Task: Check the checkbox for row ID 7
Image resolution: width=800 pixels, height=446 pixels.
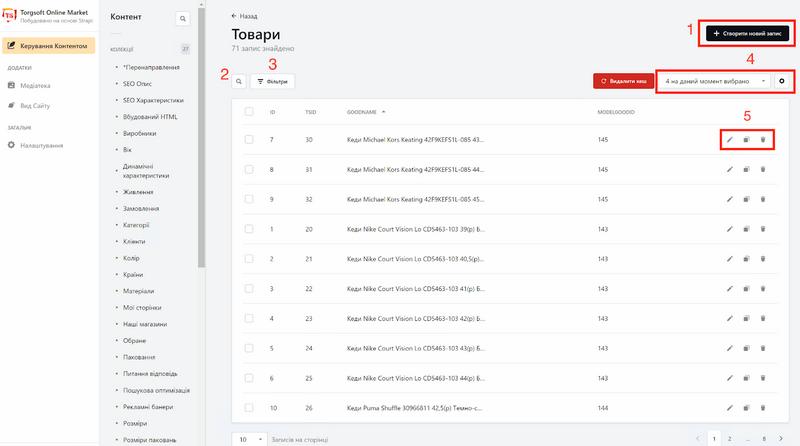Action: click(x=248, y=140)
